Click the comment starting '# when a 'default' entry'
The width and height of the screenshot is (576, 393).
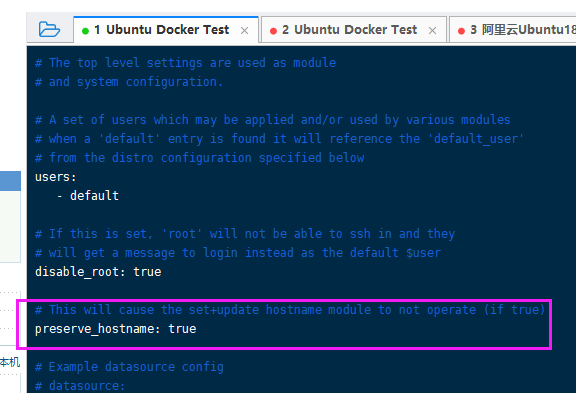pos(279,139)
